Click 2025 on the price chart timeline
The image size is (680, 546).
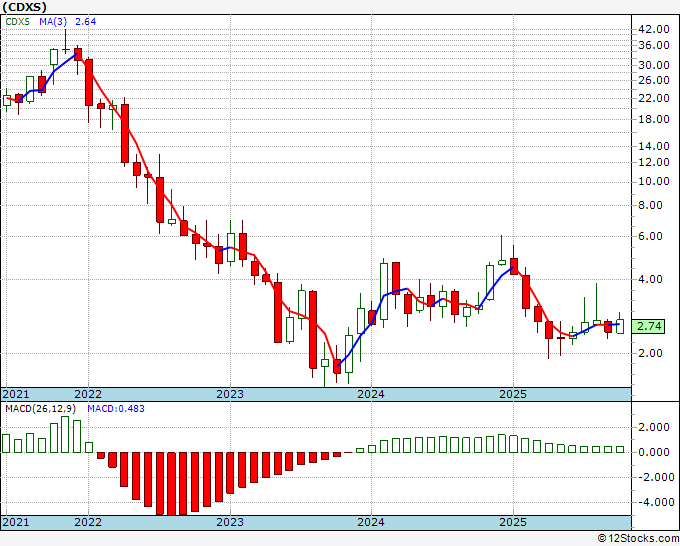(513, 394)
